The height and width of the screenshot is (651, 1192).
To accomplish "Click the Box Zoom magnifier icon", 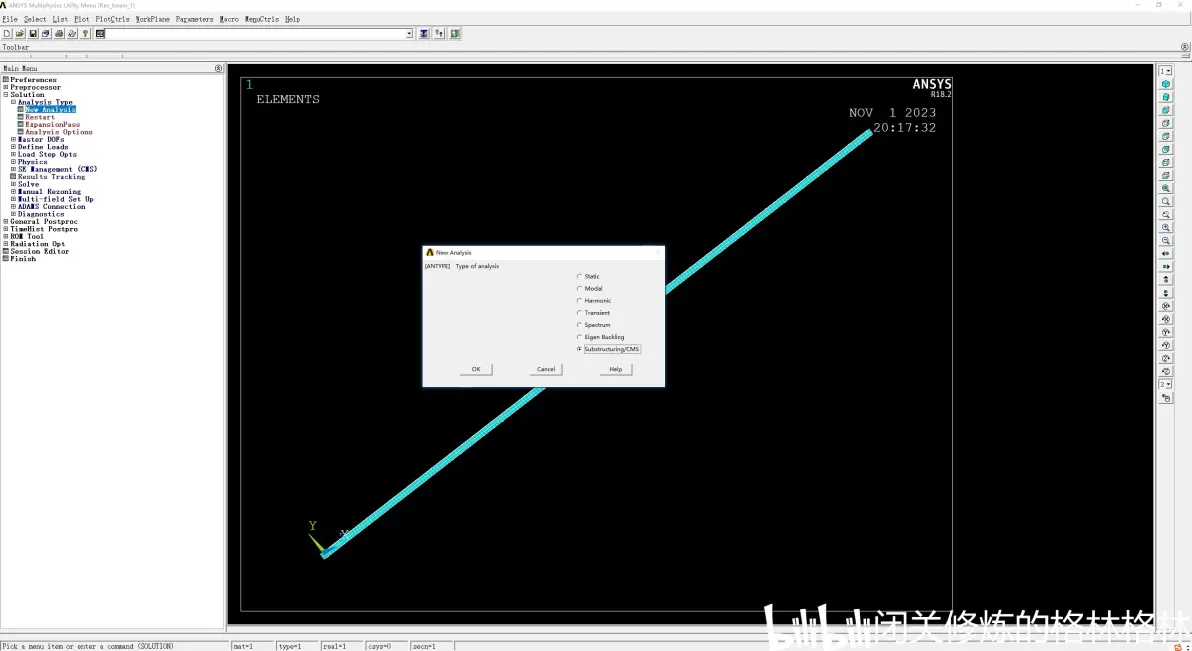I will tap(1165, 202).
